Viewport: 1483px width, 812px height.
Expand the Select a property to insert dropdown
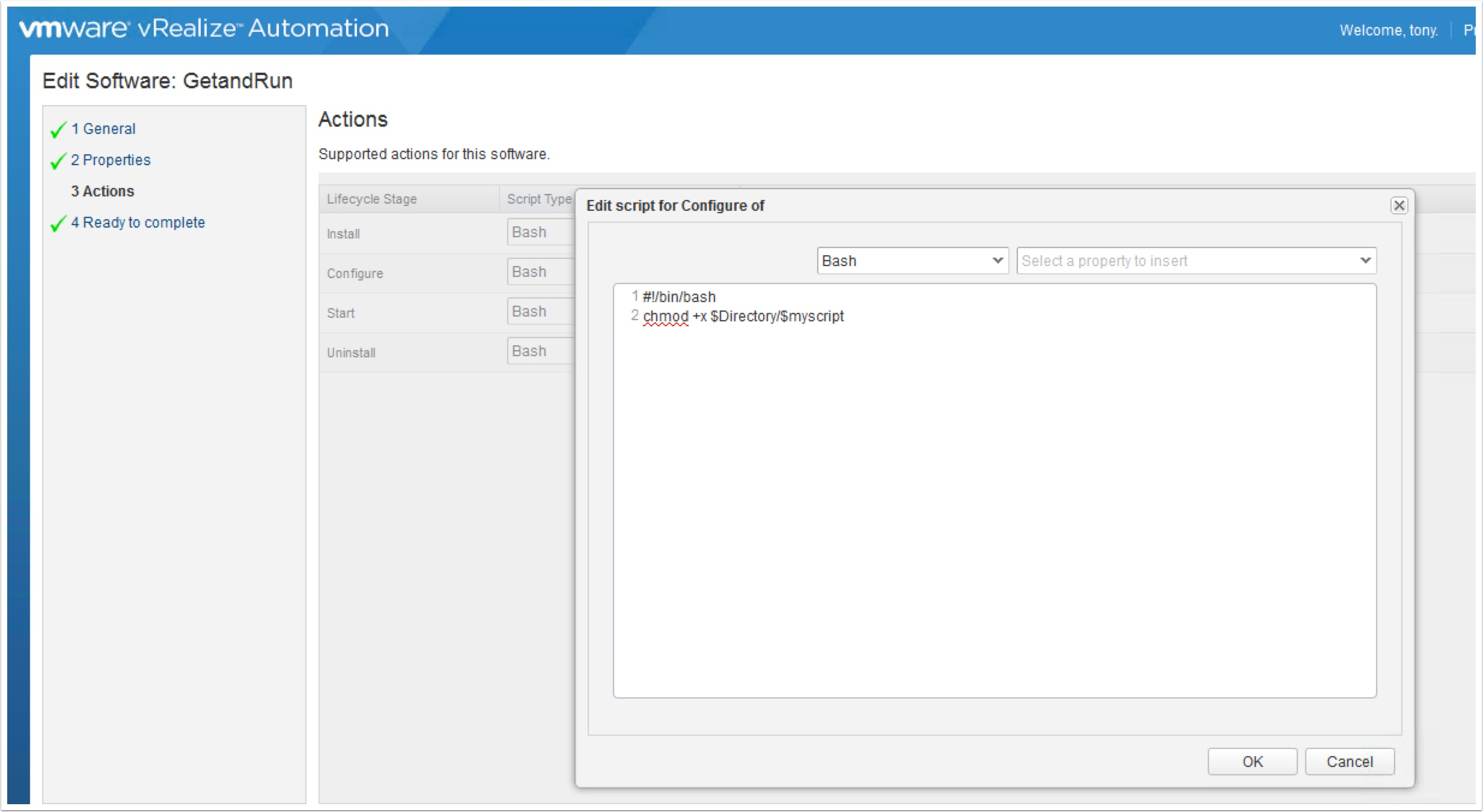(x=1196, y=261)
